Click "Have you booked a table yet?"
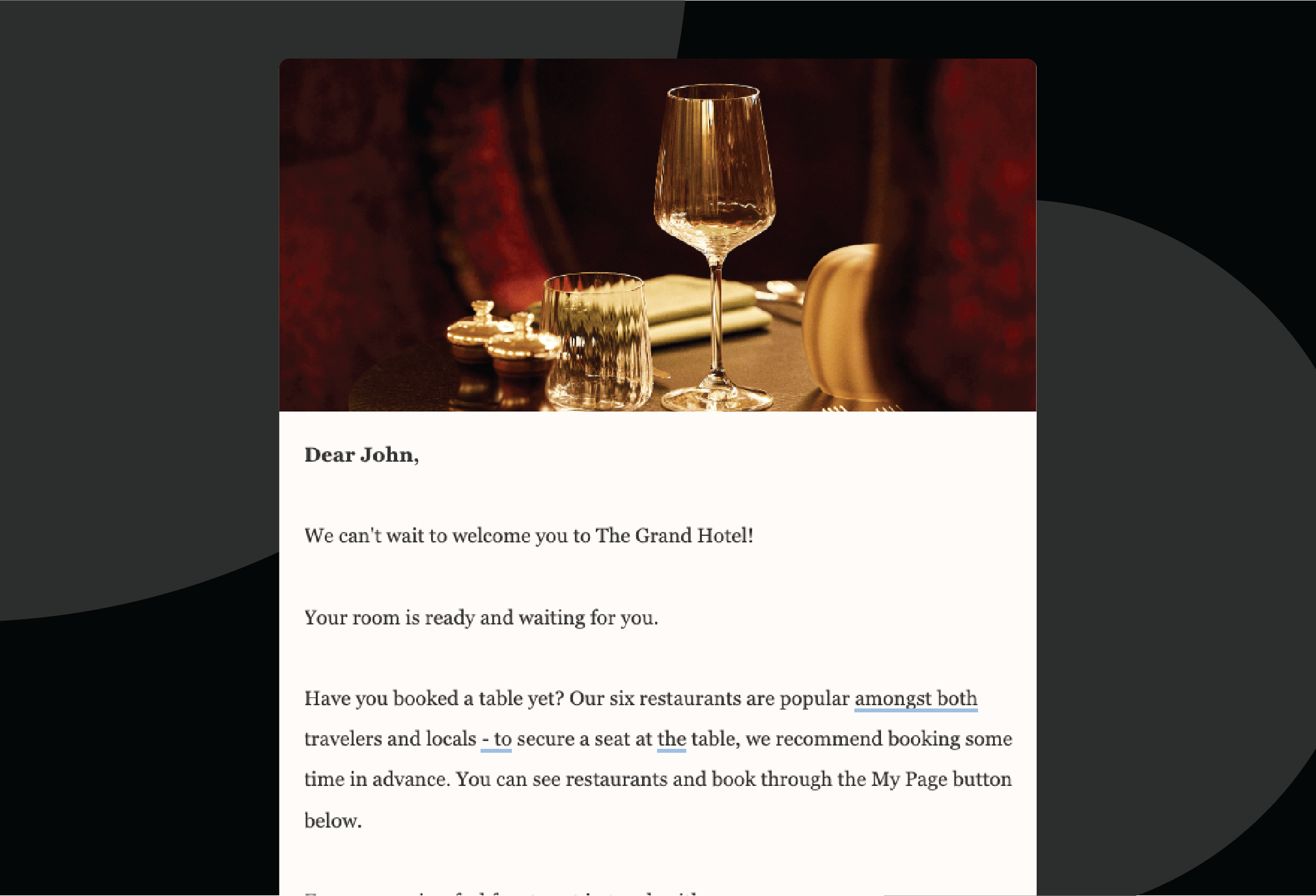Image resolution: width=1316 pixels, height=896 pixels. (434, 699)
